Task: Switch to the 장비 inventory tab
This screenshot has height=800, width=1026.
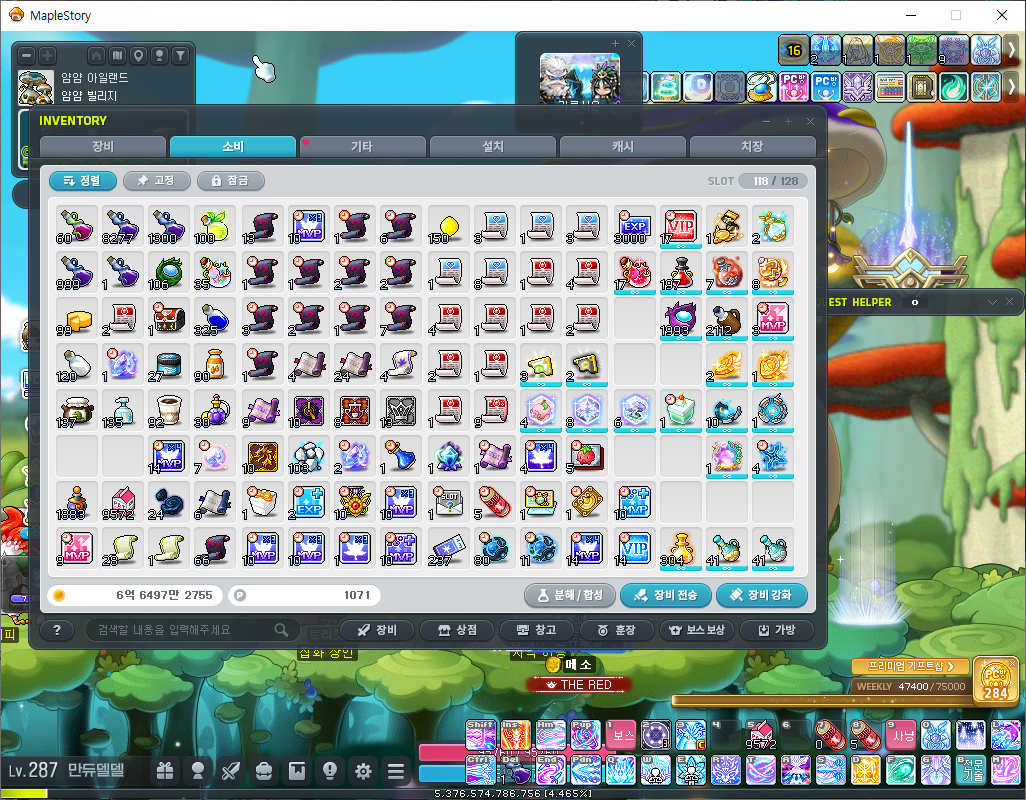Action: (103, 147)
